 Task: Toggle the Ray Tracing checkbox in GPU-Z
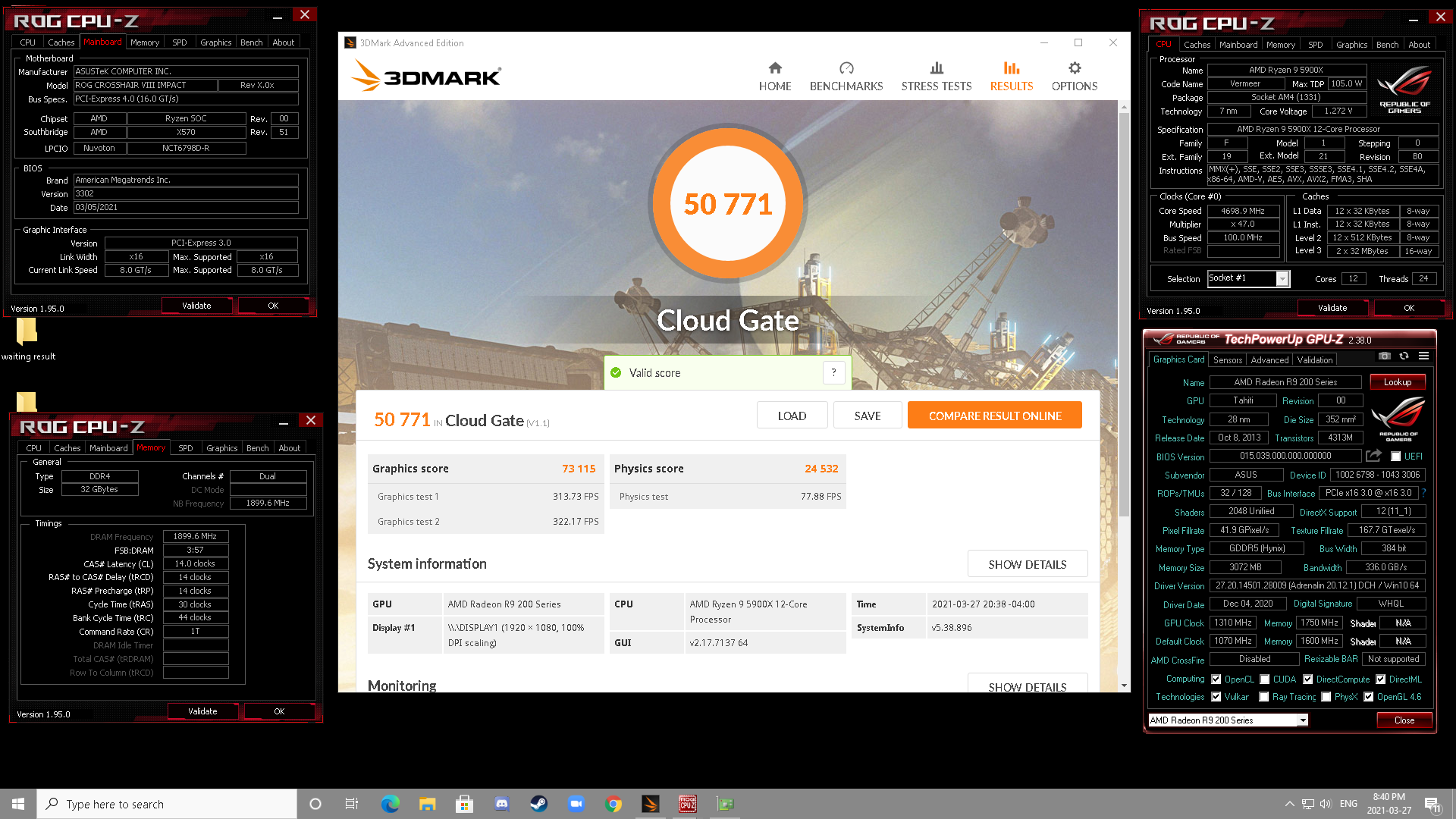[1264, 697]
